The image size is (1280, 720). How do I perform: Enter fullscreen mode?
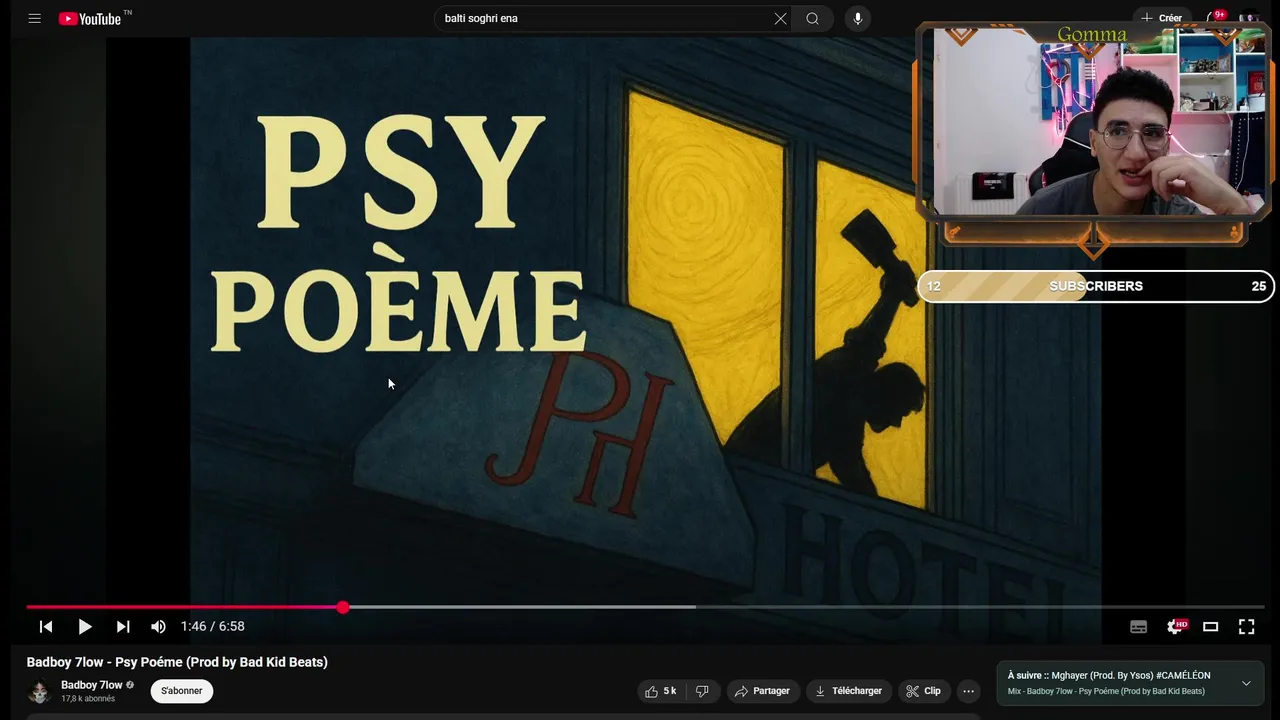(1246, 627)
